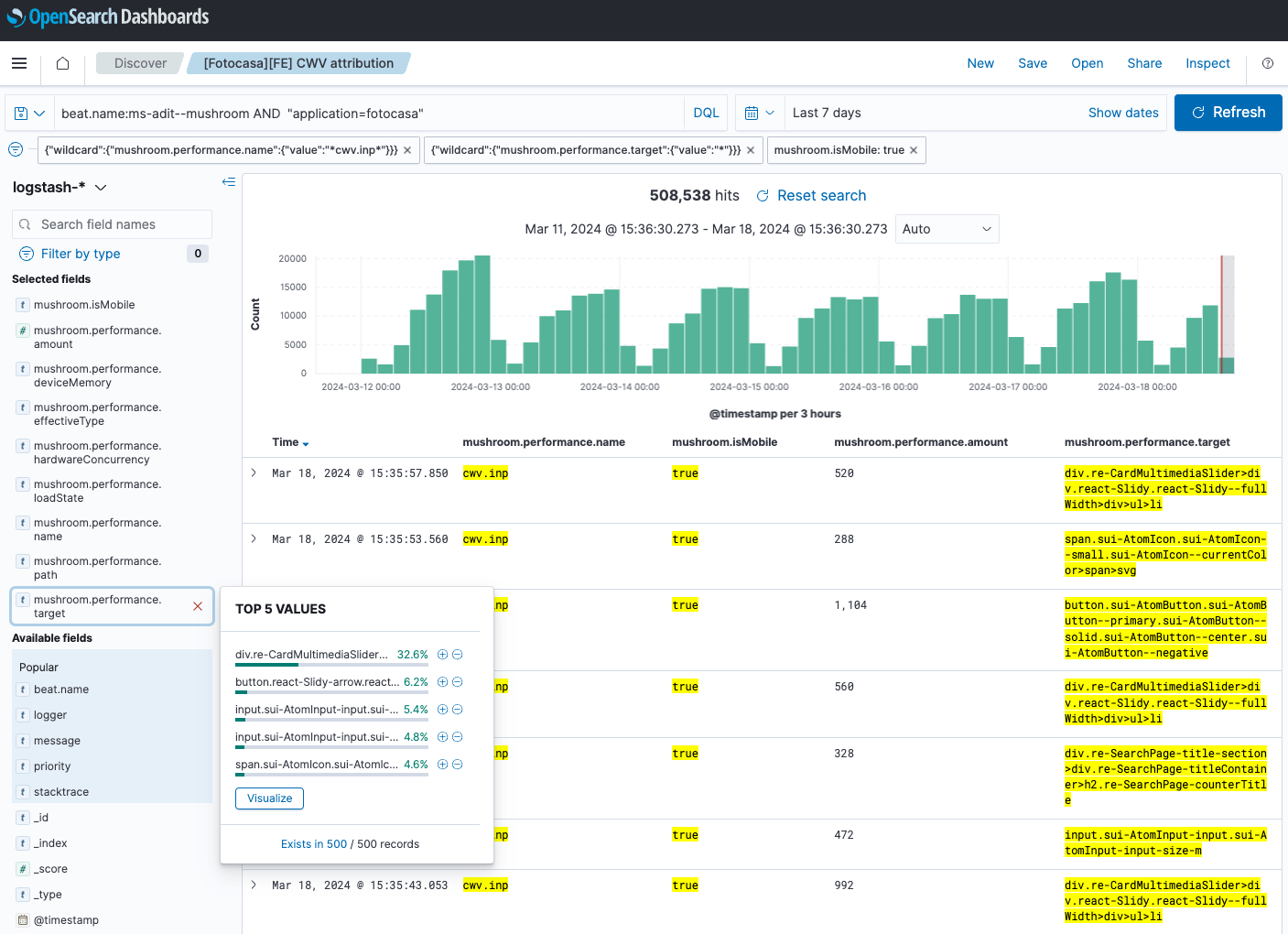Screen dimensions: 1288x934
Task: Open the [Fotocasa][FE] CWV attribution tab
Action: [x=298, y=63]
